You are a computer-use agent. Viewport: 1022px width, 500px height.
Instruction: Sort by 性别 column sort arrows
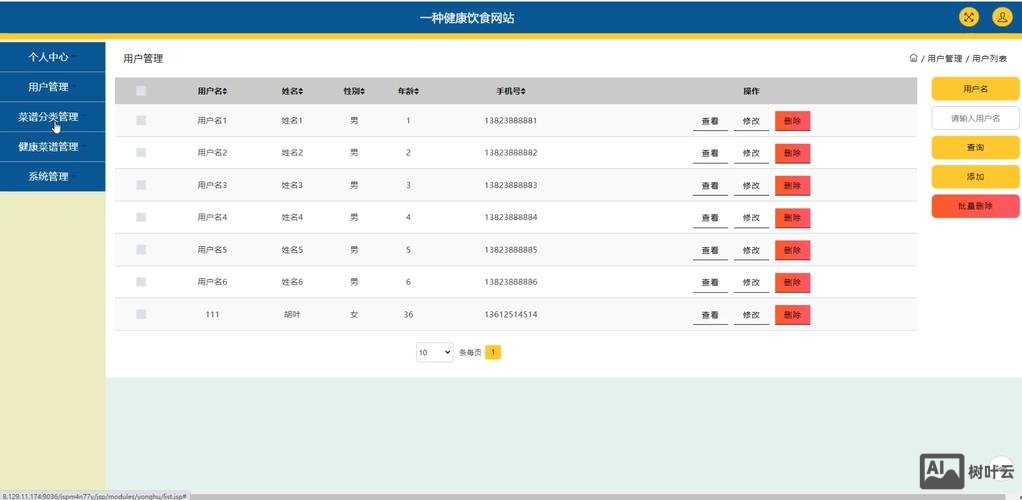pos(362,92)
